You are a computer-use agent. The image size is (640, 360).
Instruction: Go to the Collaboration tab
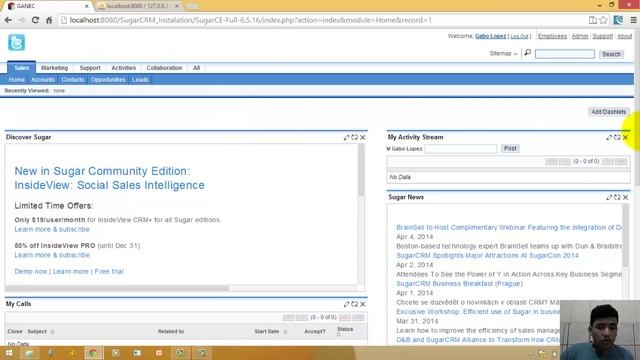pyautogui.click(x=164, y=68)
